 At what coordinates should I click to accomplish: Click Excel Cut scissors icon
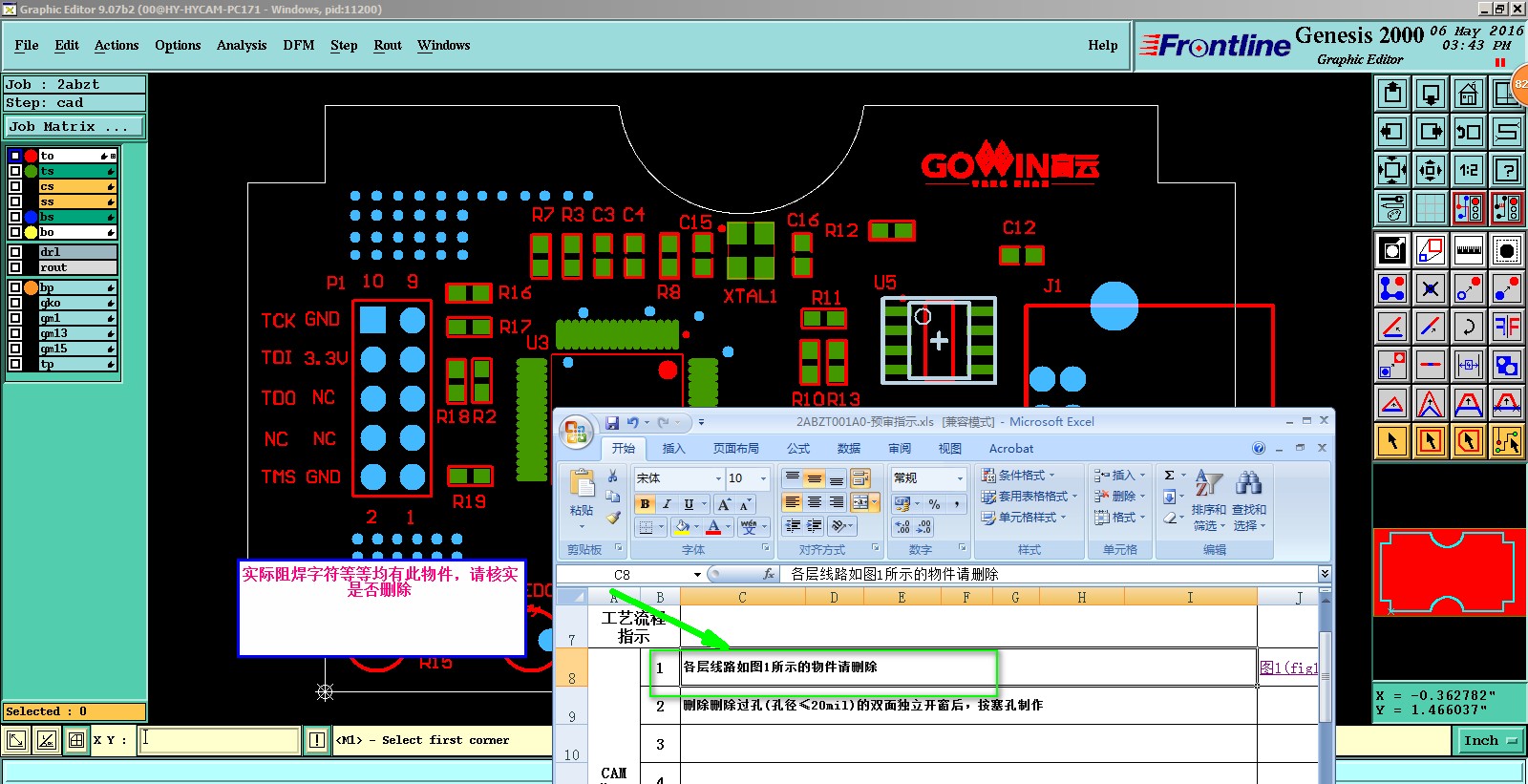613,477
